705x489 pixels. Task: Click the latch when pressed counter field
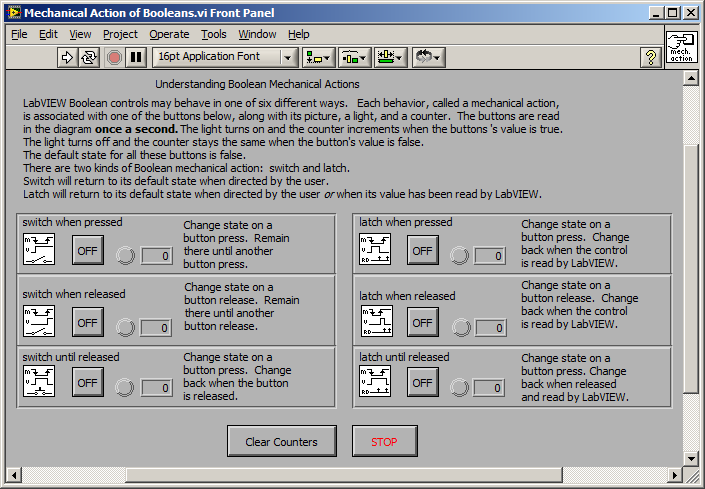pyautogui.click(x=490, y=256)
